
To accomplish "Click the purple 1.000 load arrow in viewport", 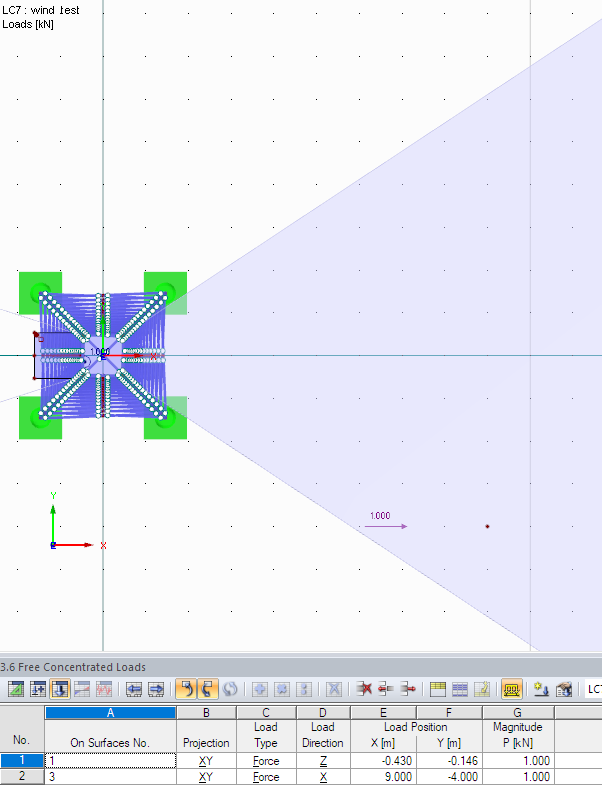I will tap(386, 526).
